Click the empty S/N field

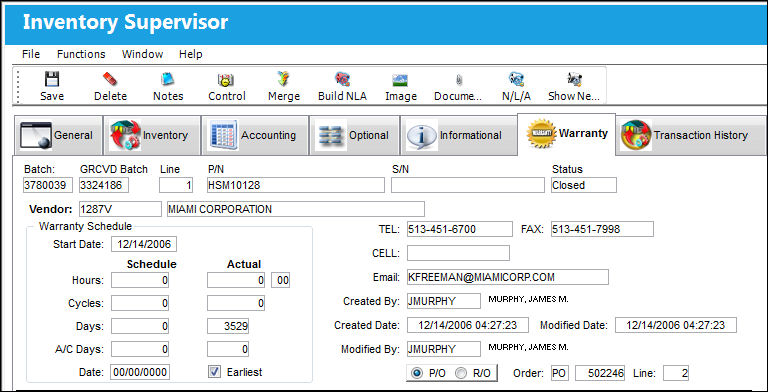tap(468, 185)
